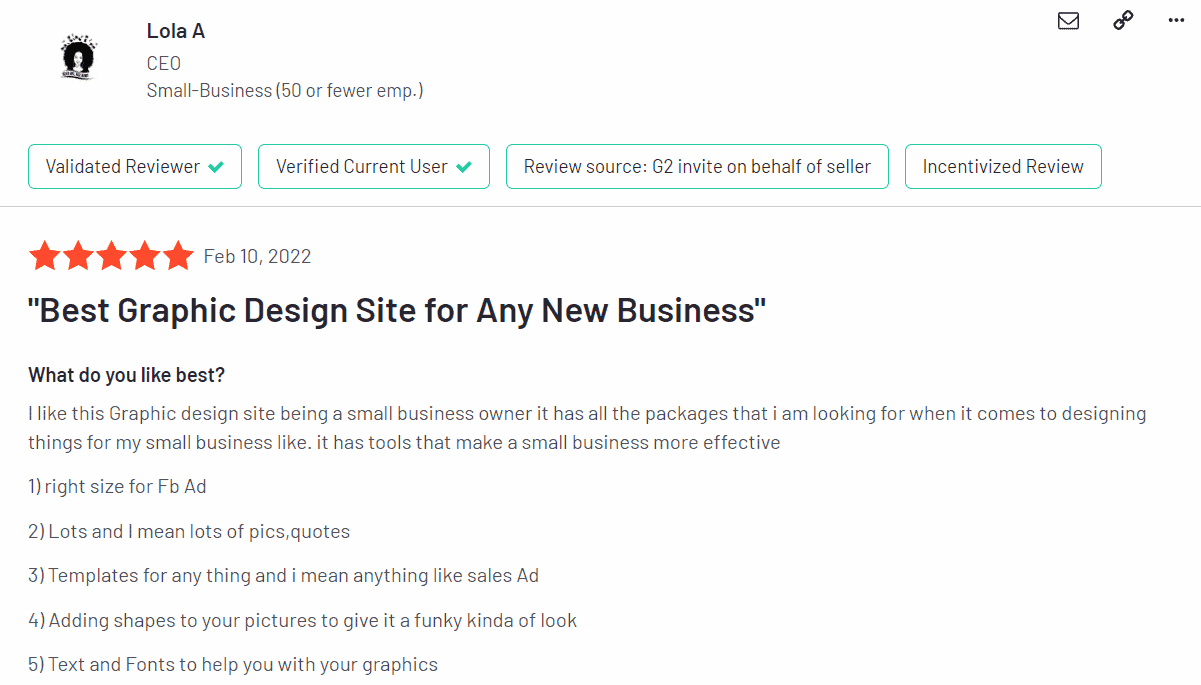Click the fourth orange rating star
This screenshot has height=685, width=1201.
pyautogui.click(x=145, y=256)
